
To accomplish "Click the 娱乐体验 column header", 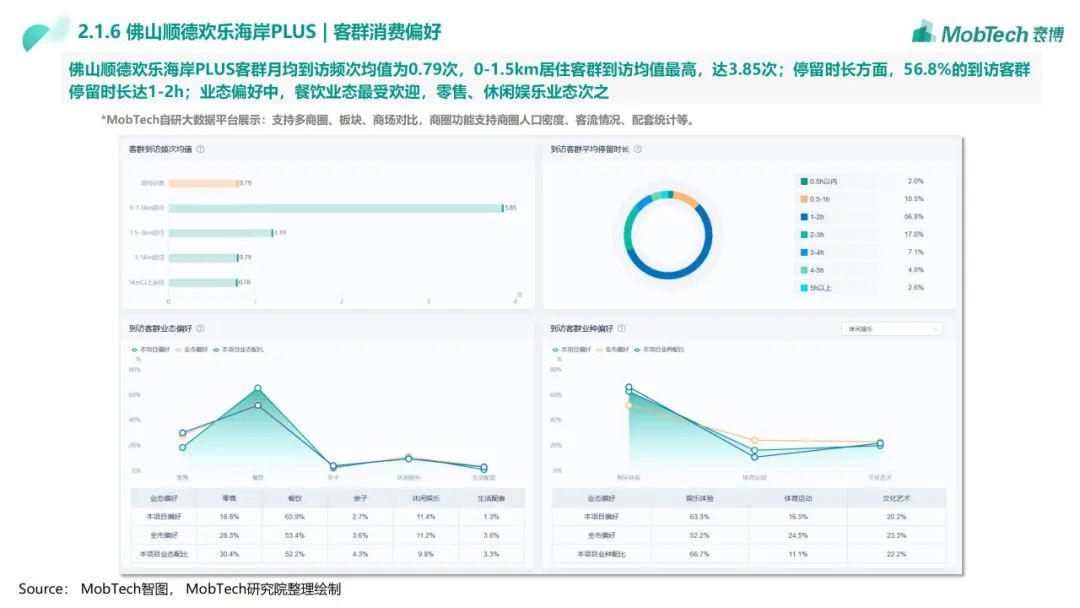I will [699, 498].
